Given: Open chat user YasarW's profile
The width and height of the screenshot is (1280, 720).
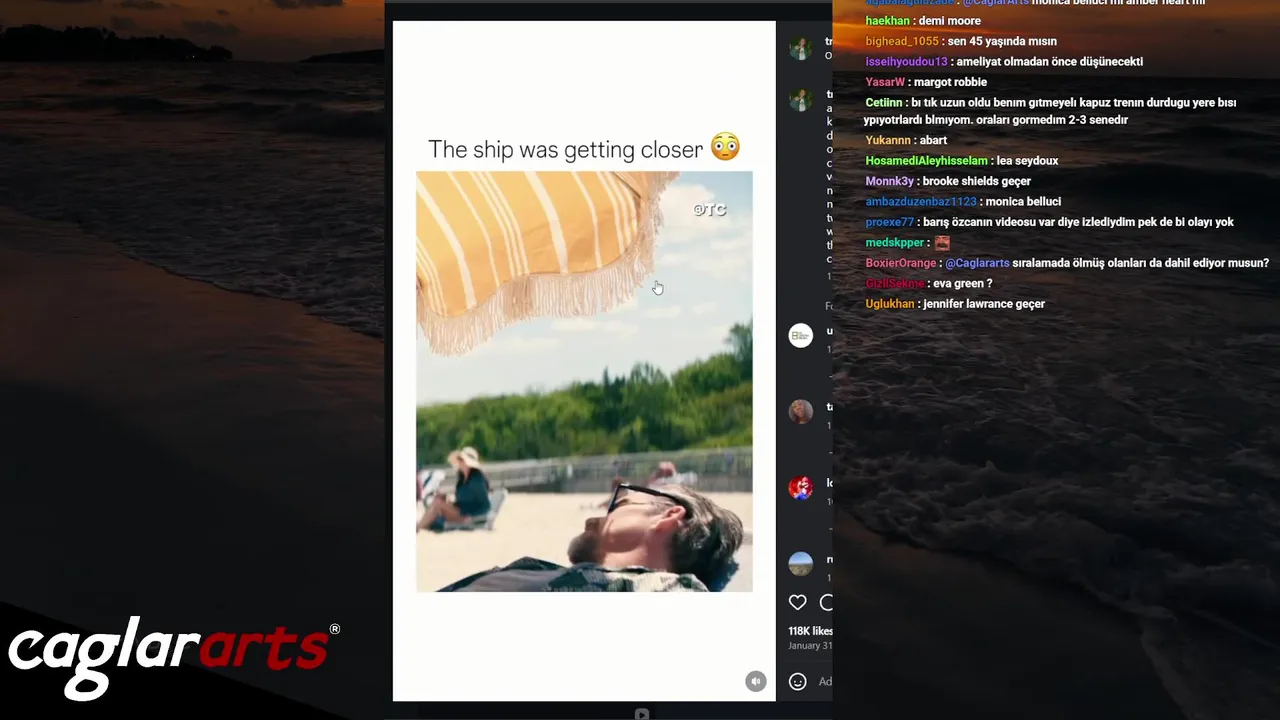Looking at the screenshot, I should (x=885, y=82).
